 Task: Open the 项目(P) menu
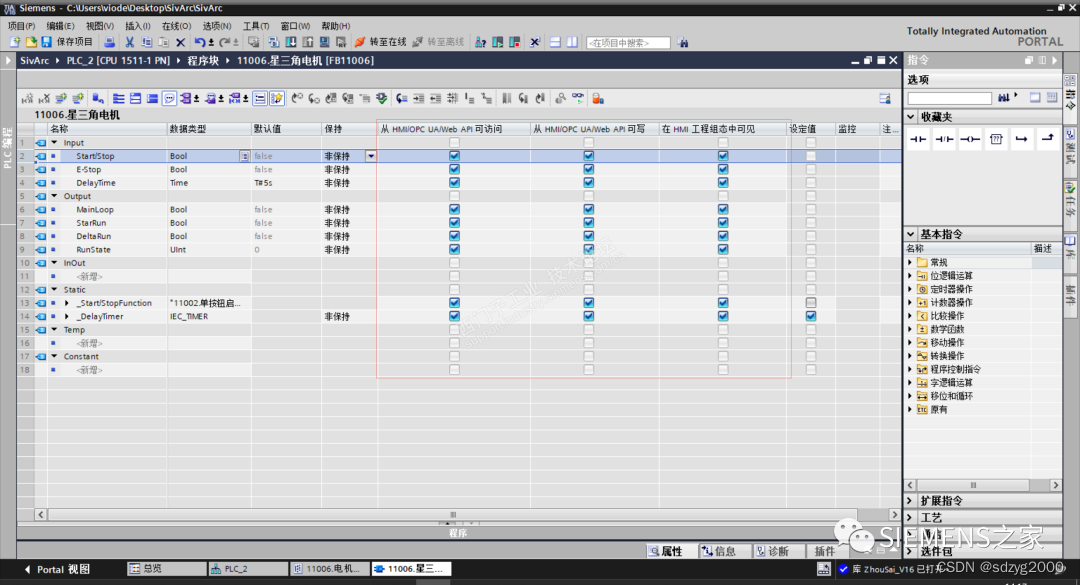tap(21, 26)
